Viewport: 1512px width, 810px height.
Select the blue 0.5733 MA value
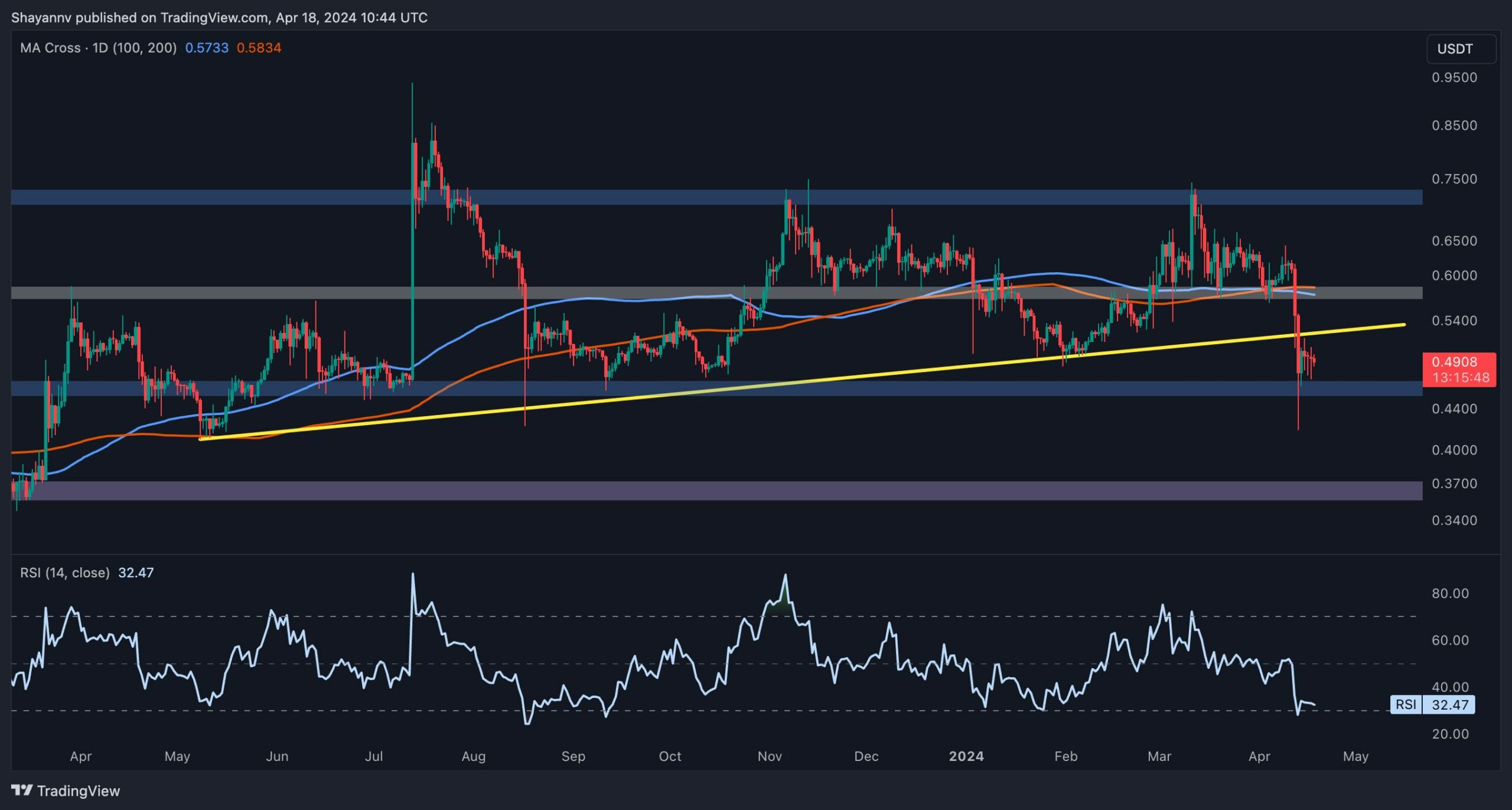click(207, 48)
